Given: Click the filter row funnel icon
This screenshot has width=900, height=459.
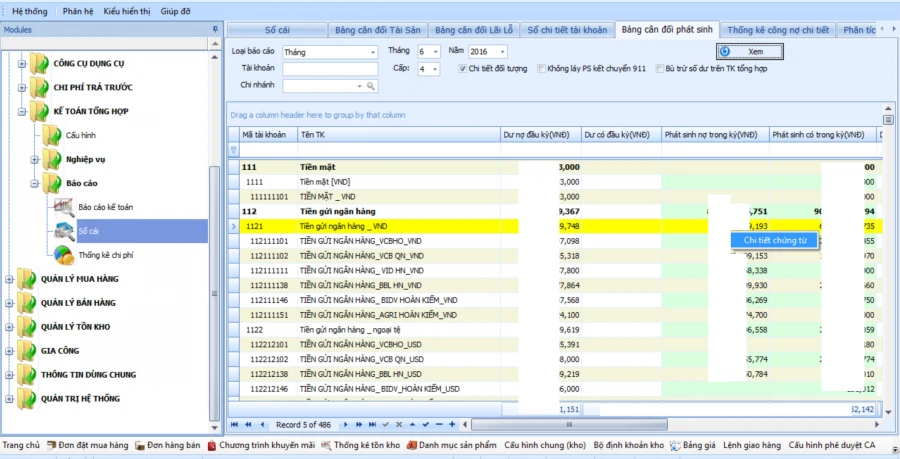Looking at the screenshot, I should tap(234, 150).
